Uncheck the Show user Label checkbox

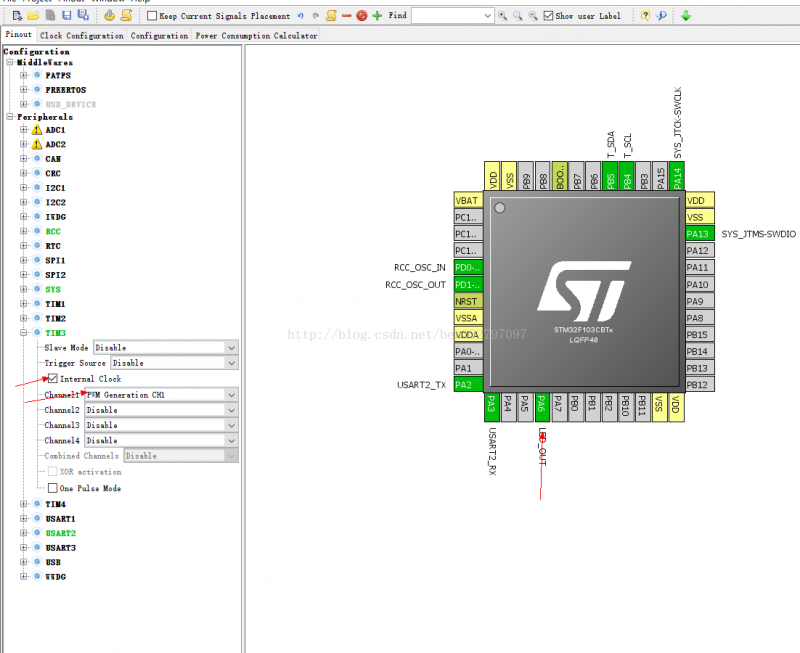pos(548,16)
